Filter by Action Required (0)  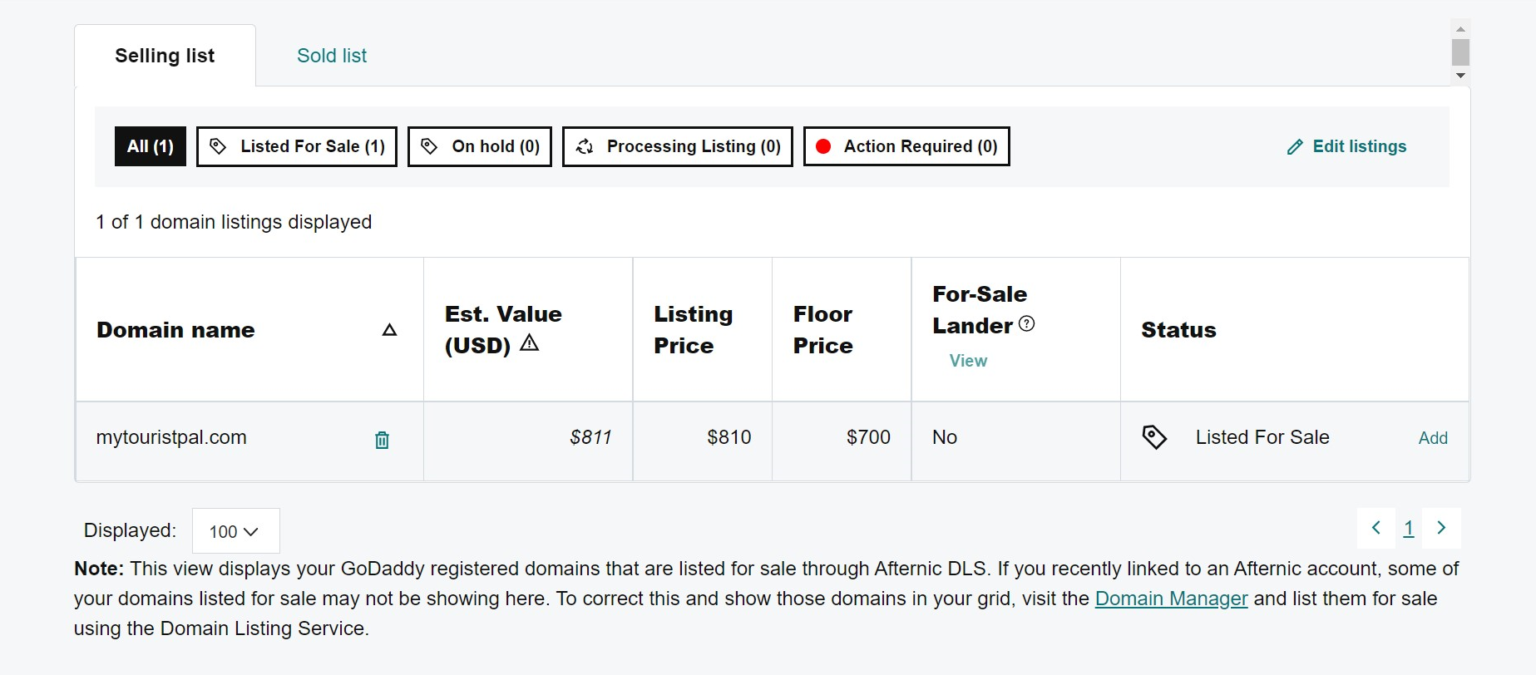coord(907,146)
